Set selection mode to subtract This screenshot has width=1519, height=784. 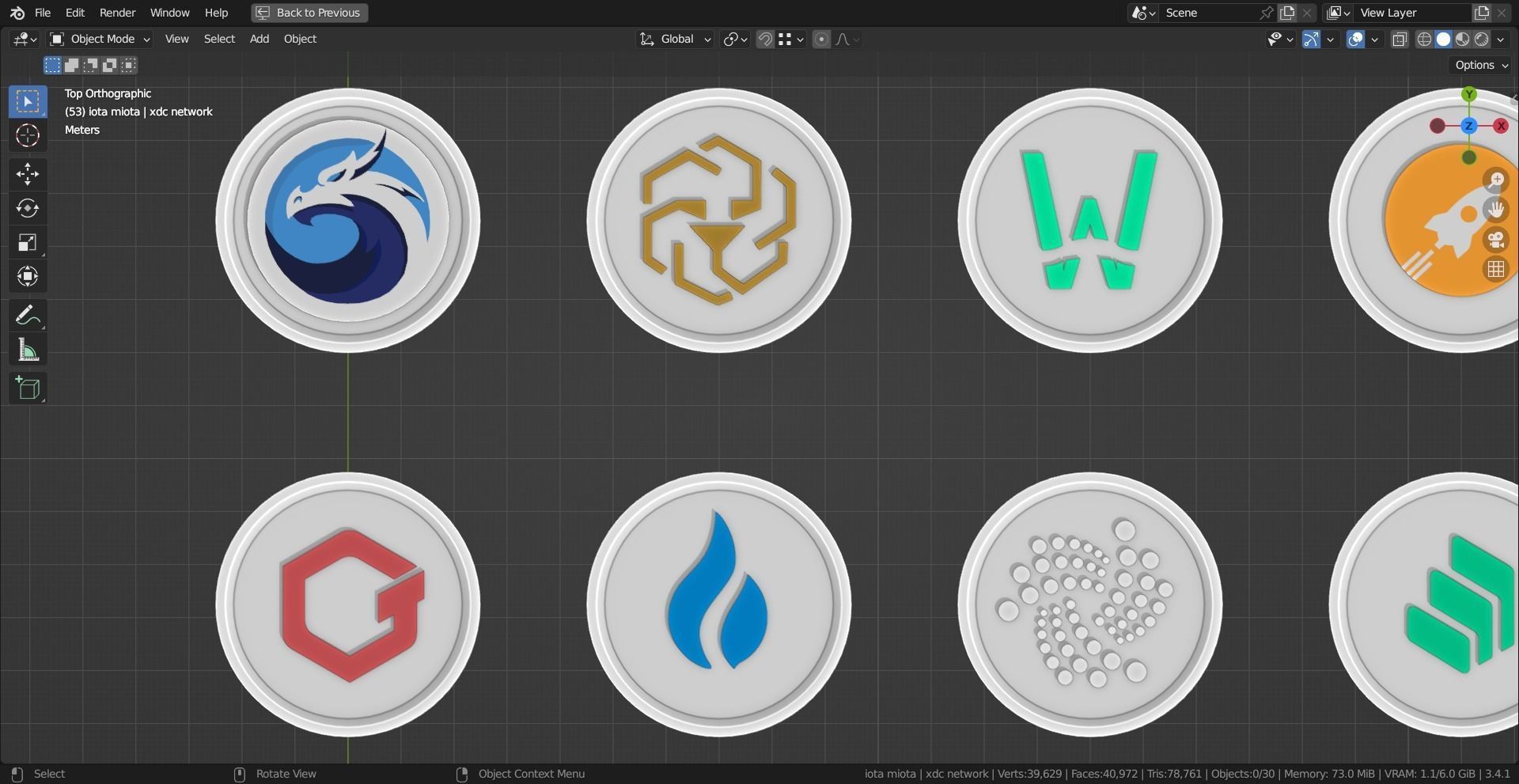[x=91, y=65]
